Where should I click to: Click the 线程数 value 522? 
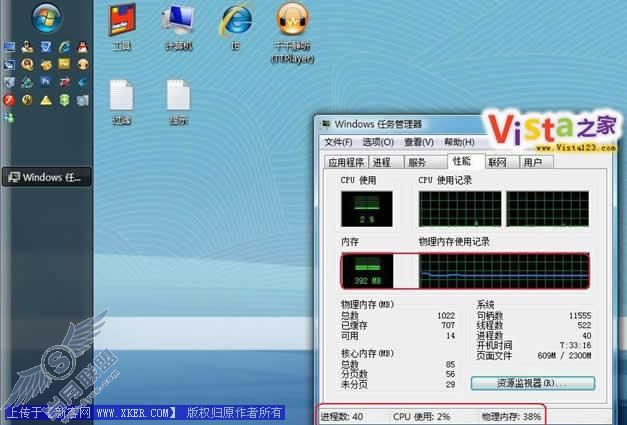[584, 325]
